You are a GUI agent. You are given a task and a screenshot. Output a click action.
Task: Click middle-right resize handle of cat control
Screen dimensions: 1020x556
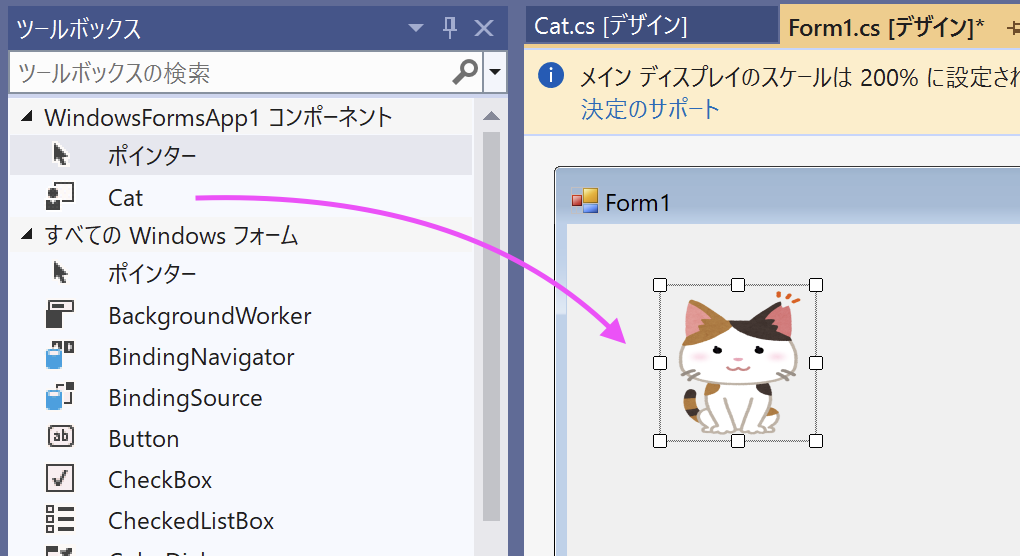point(816,363)
